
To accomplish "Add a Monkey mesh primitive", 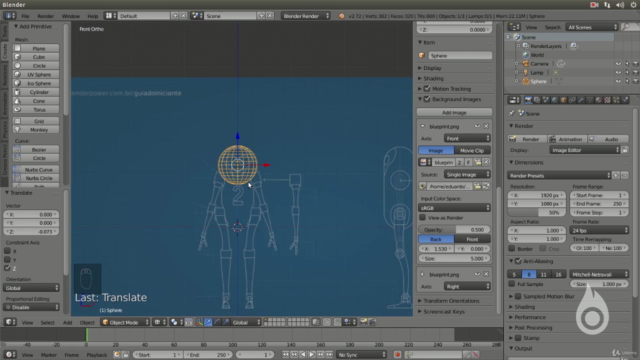I will point(36,129).
